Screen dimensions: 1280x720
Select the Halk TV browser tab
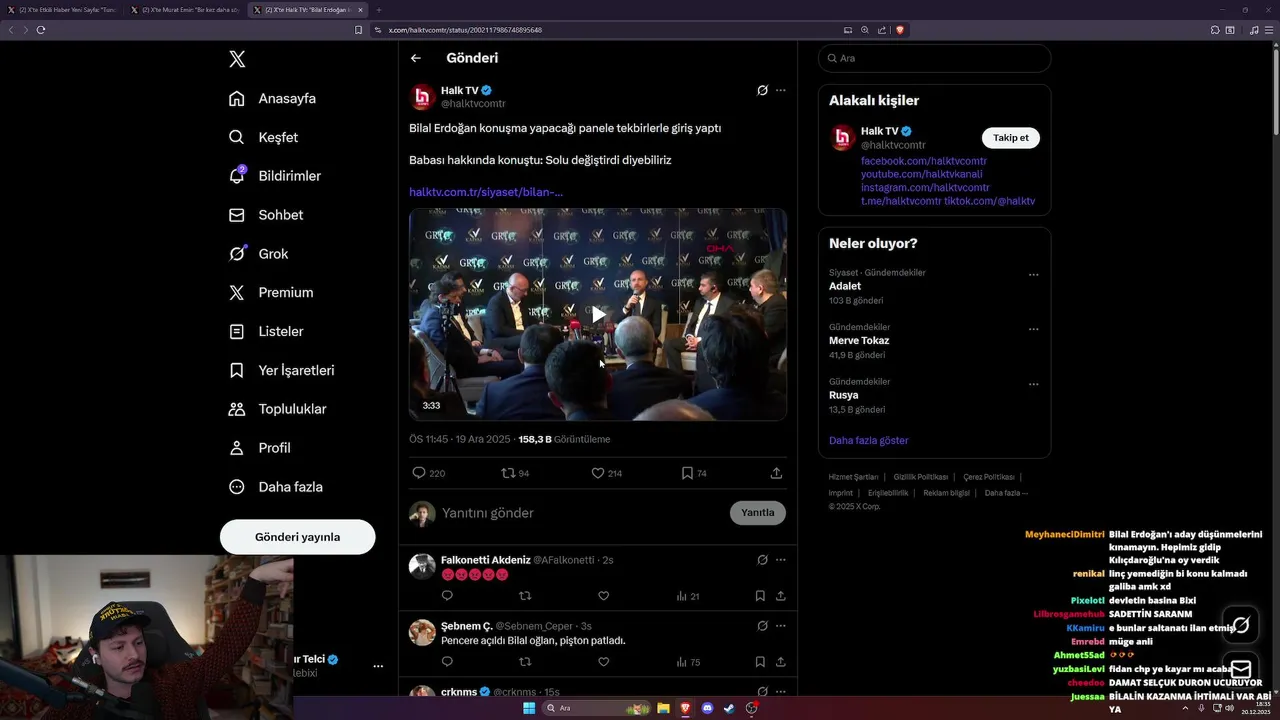click(x=310, y=10)
